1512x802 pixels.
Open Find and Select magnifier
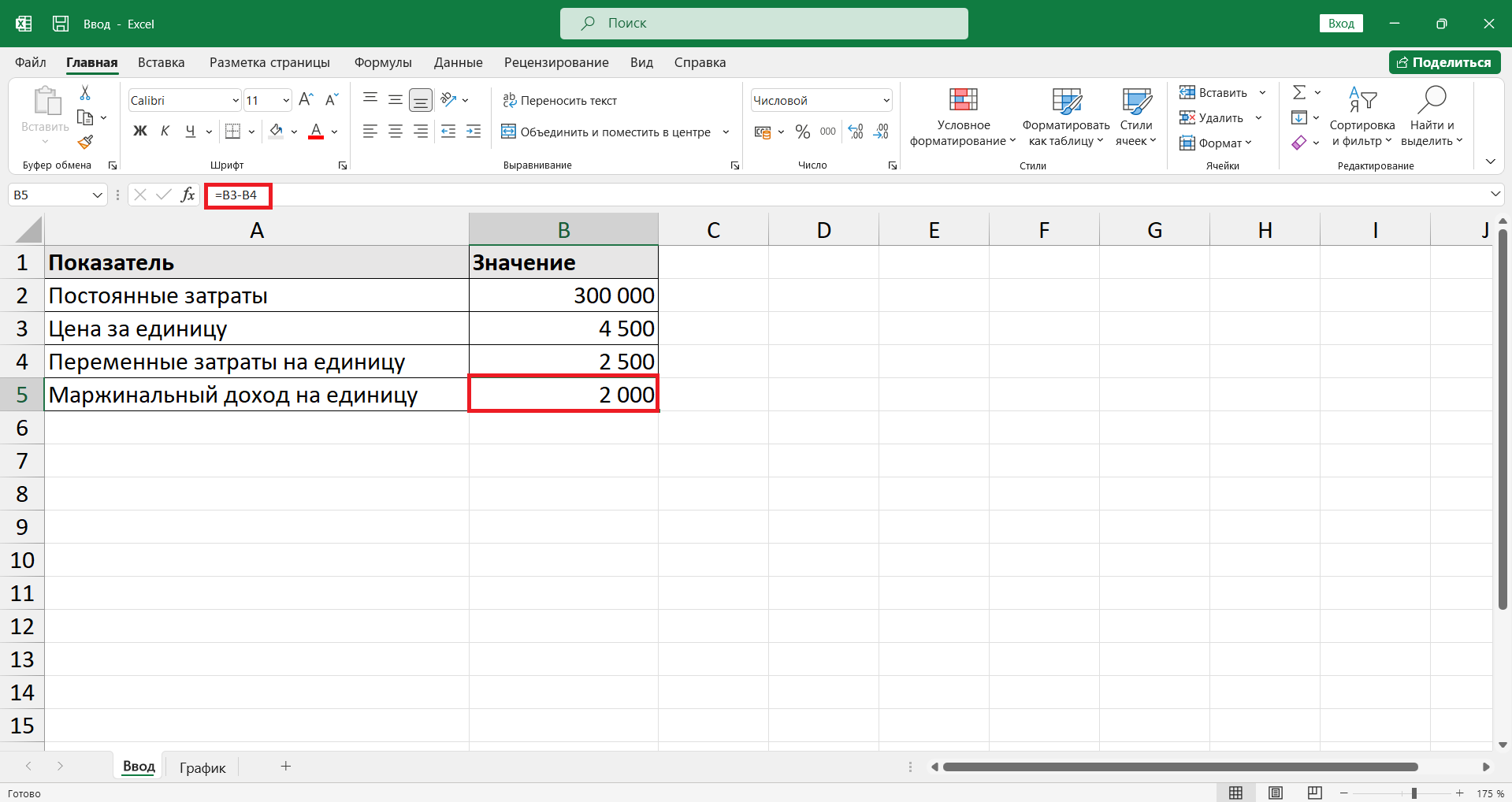[x=1432, y=117]
